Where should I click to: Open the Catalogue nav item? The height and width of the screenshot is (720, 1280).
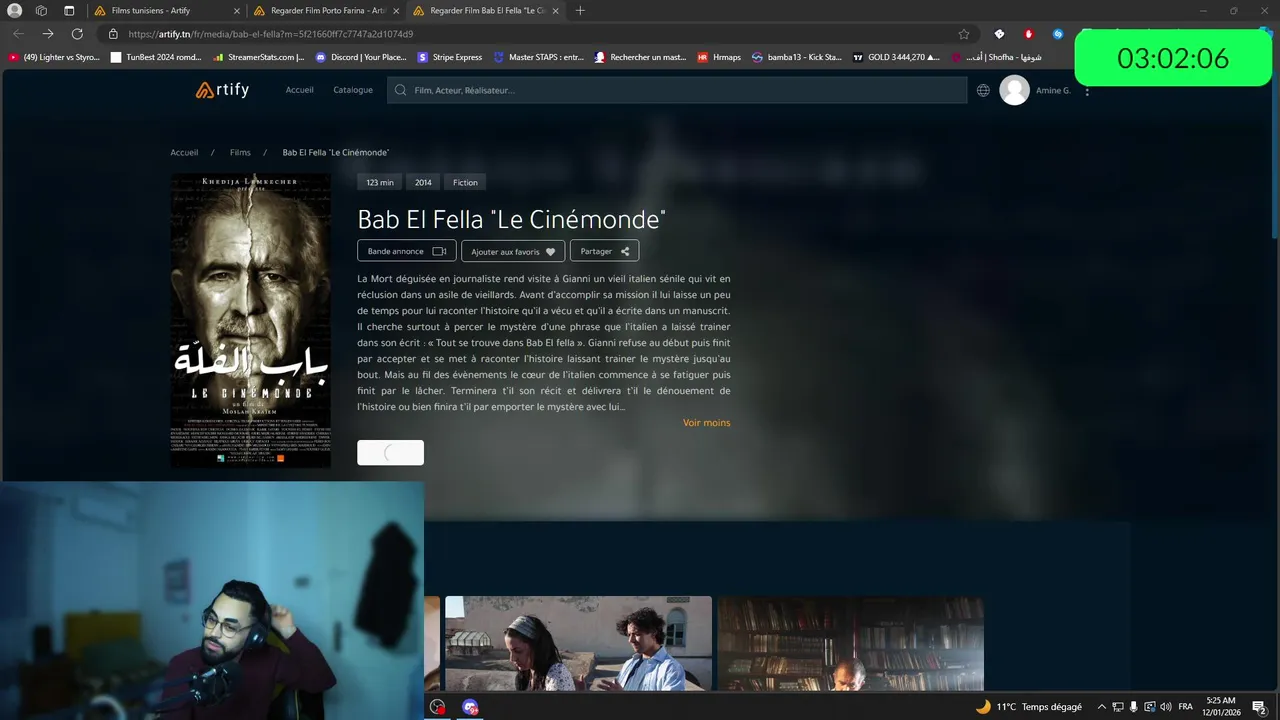(x=353, y=90)
